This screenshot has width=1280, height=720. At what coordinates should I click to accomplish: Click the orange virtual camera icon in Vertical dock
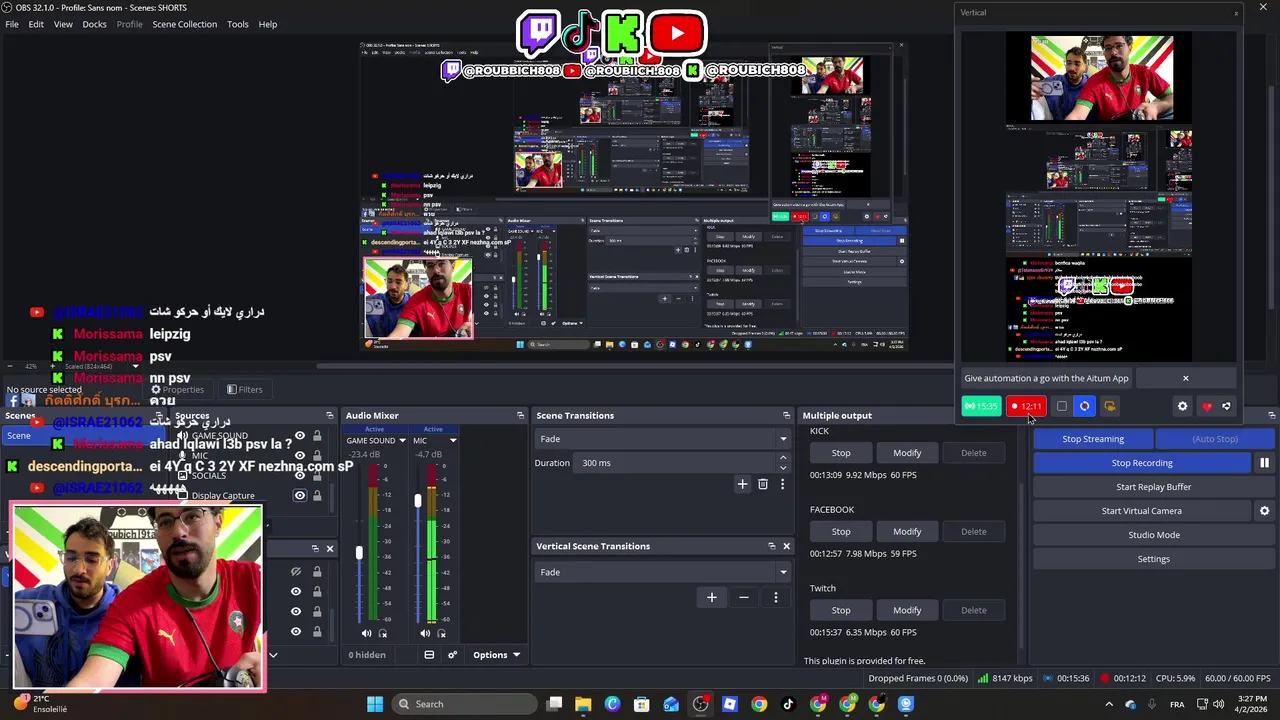pos(1109,406)
